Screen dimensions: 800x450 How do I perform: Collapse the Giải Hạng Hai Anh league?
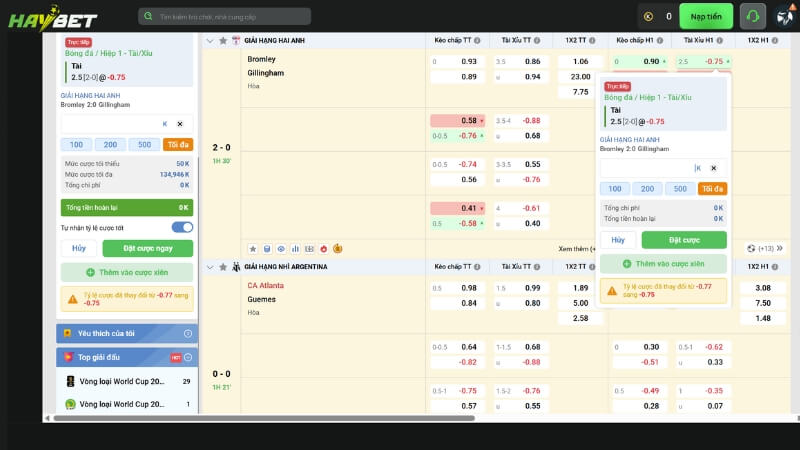(209, 40)
